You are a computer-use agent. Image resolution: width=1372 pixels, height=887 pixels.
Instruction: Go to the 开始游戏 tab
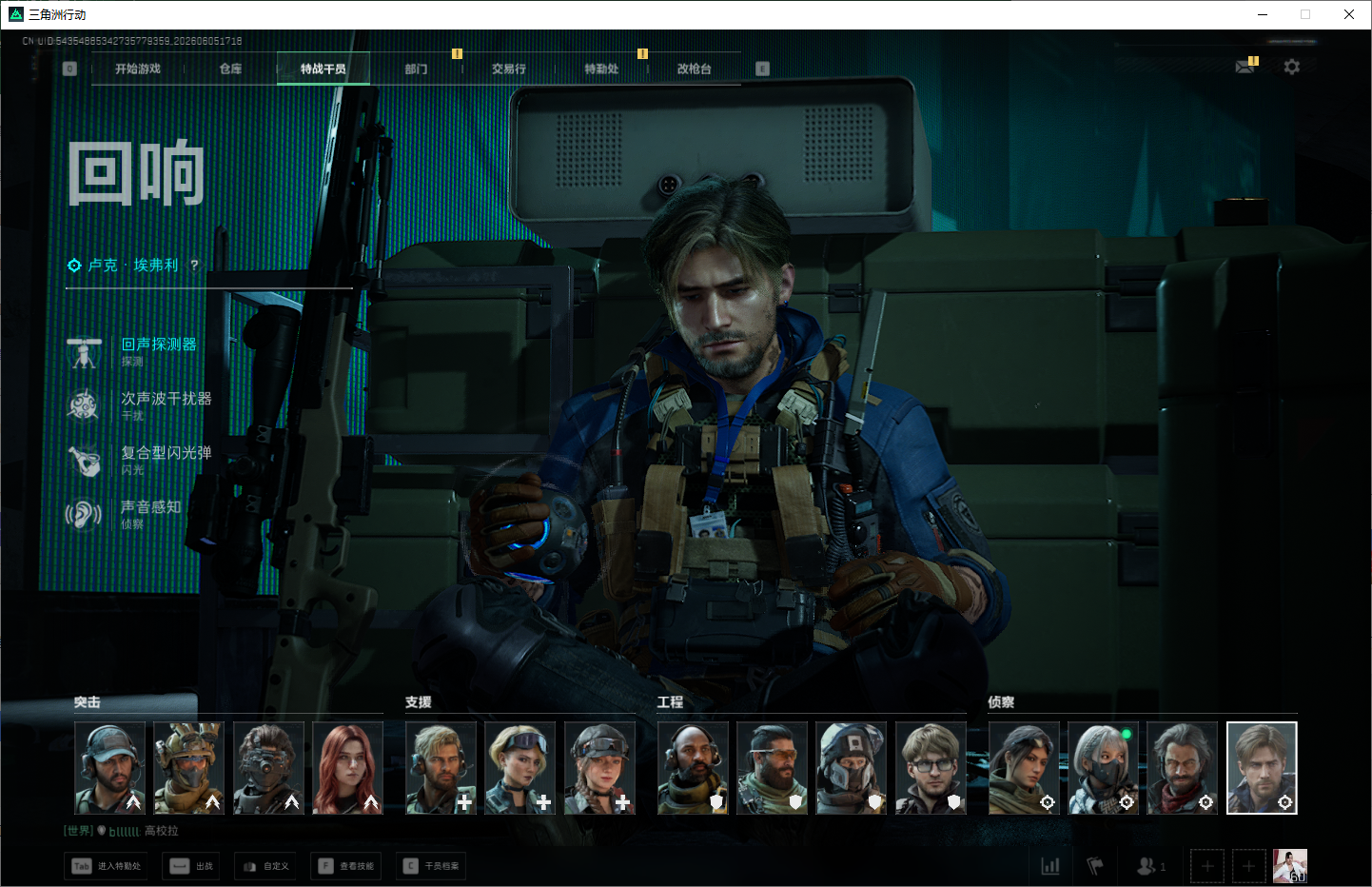[x=138, y=69]
